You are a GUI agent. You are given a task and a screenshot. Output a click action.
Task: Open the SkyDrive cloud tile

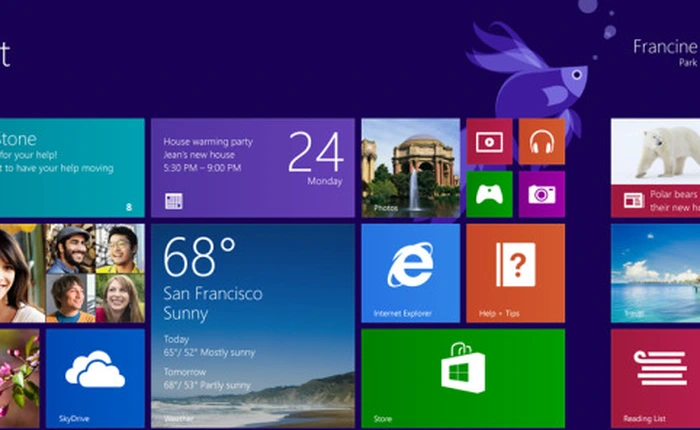coord(95,377)
